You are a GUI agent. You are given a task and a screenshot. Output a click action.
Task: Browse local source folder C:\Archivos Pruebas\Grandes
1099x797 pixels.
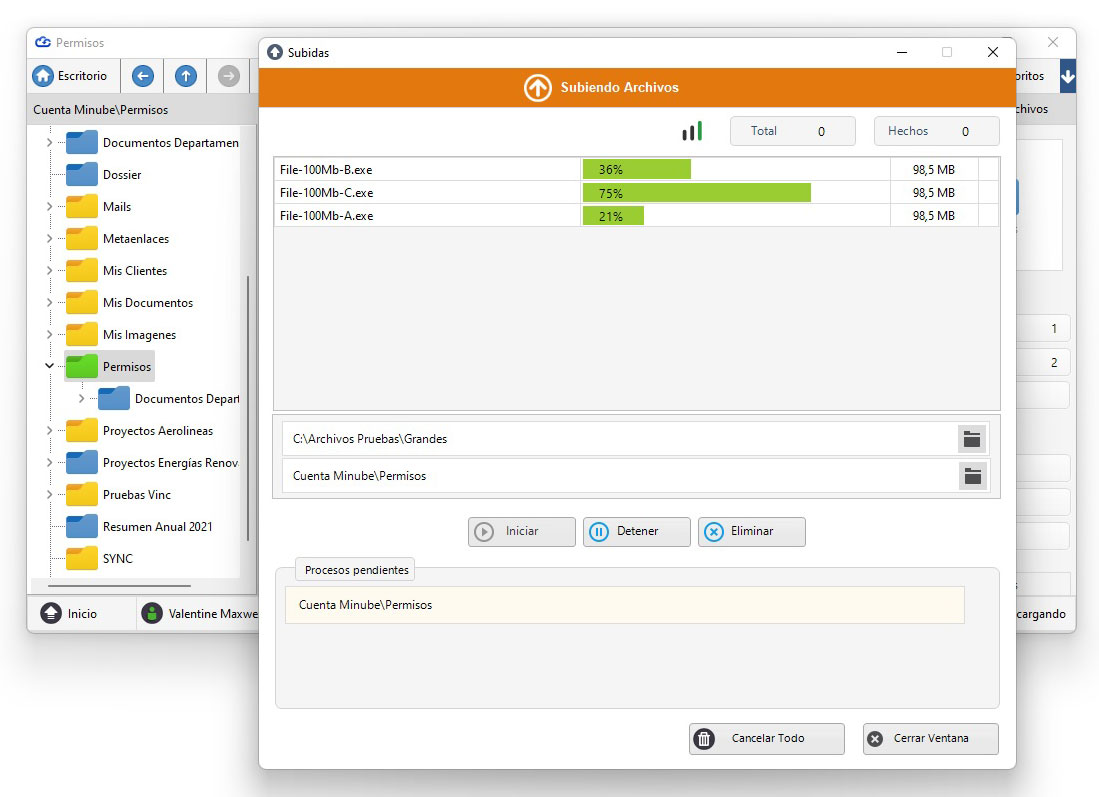pos(971,439)
